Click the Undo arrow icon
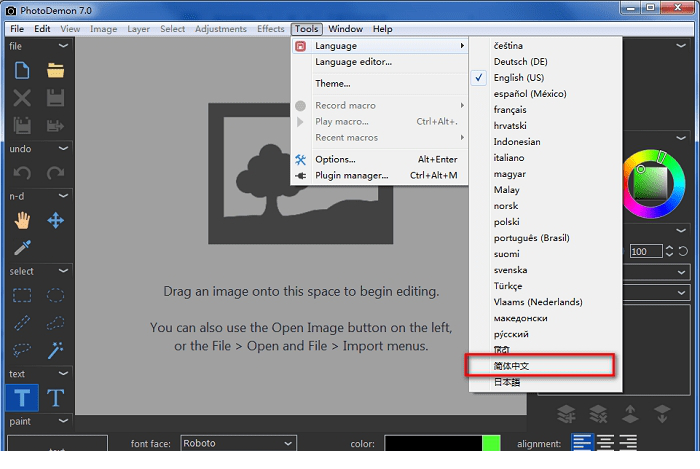The image size is (700, 469). point(22,173)
